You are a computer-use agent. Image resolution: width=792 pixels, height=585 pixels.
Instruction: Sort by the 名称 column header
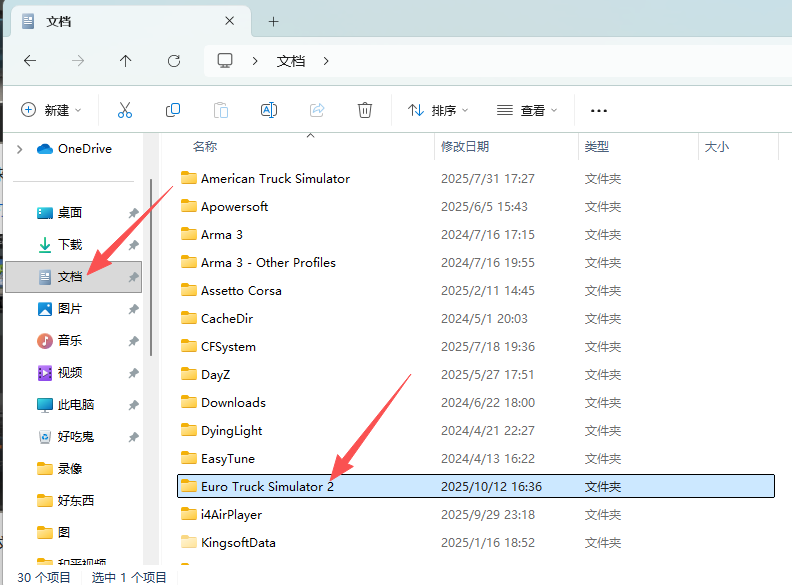coord(205,147)
